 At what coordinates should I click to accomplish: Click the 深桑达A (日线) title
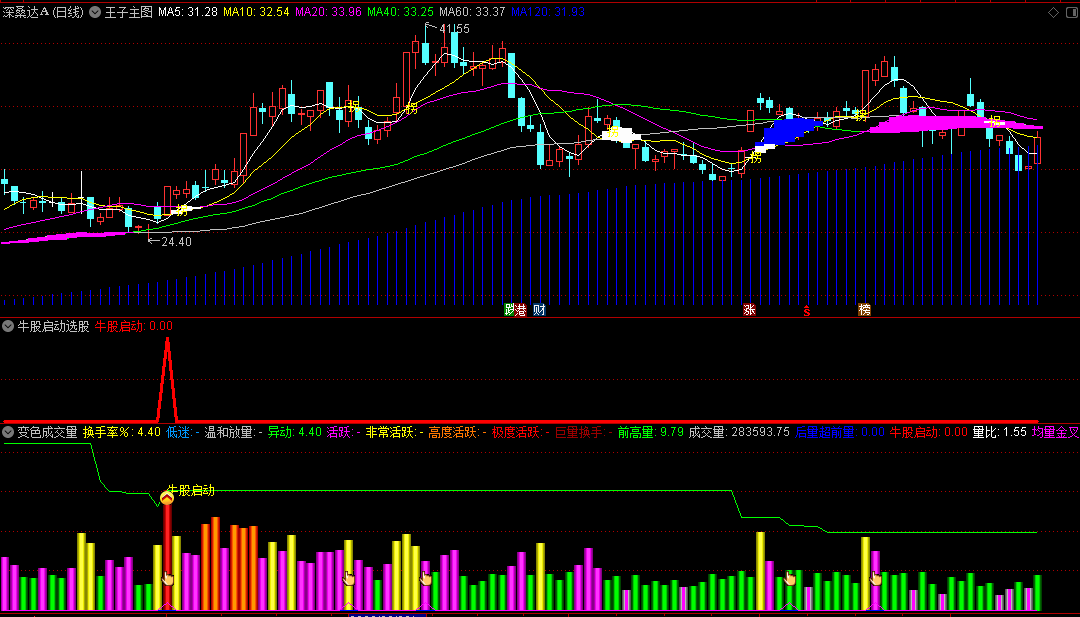[x=43, y=12]
